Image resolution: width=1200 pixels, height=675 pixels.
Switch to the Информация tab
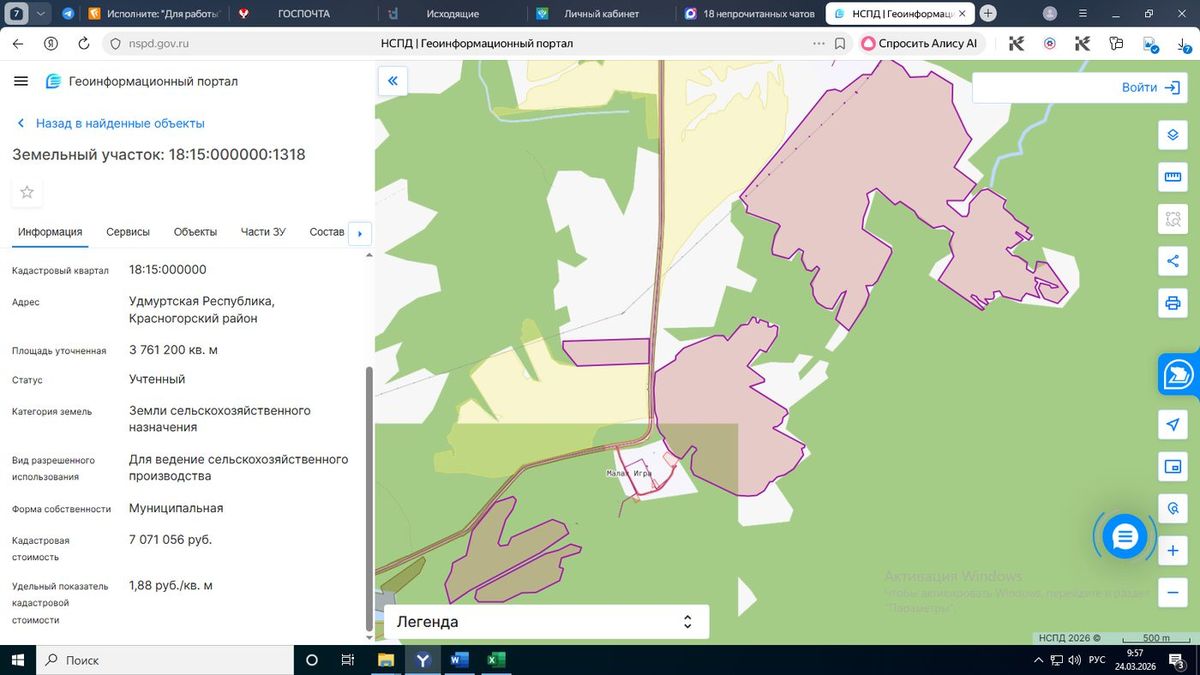pos(50,232)
